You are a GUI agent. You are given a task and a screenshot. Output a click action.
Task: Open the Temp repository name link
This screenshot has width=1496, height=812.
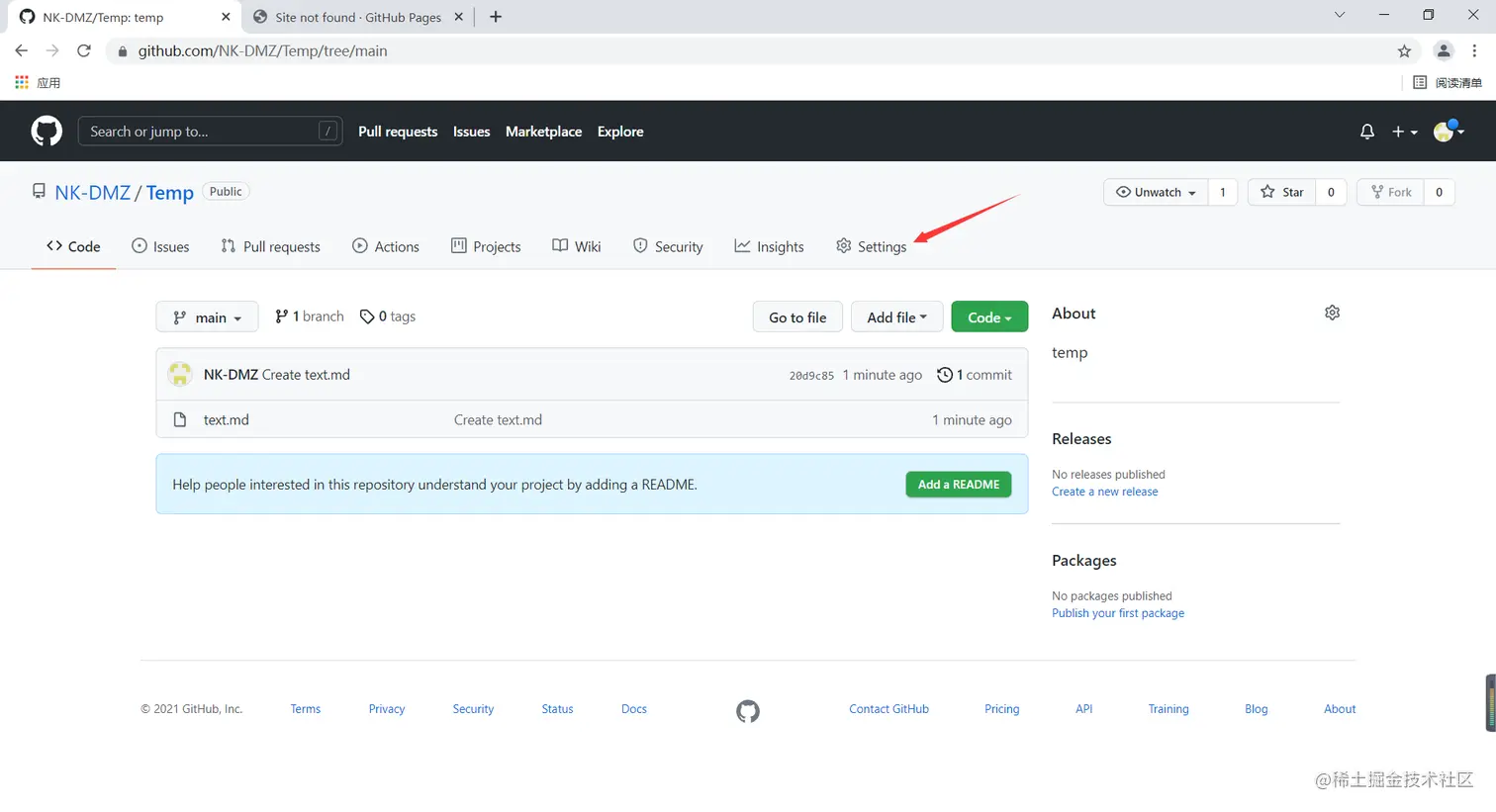click(x=170, y=193)
